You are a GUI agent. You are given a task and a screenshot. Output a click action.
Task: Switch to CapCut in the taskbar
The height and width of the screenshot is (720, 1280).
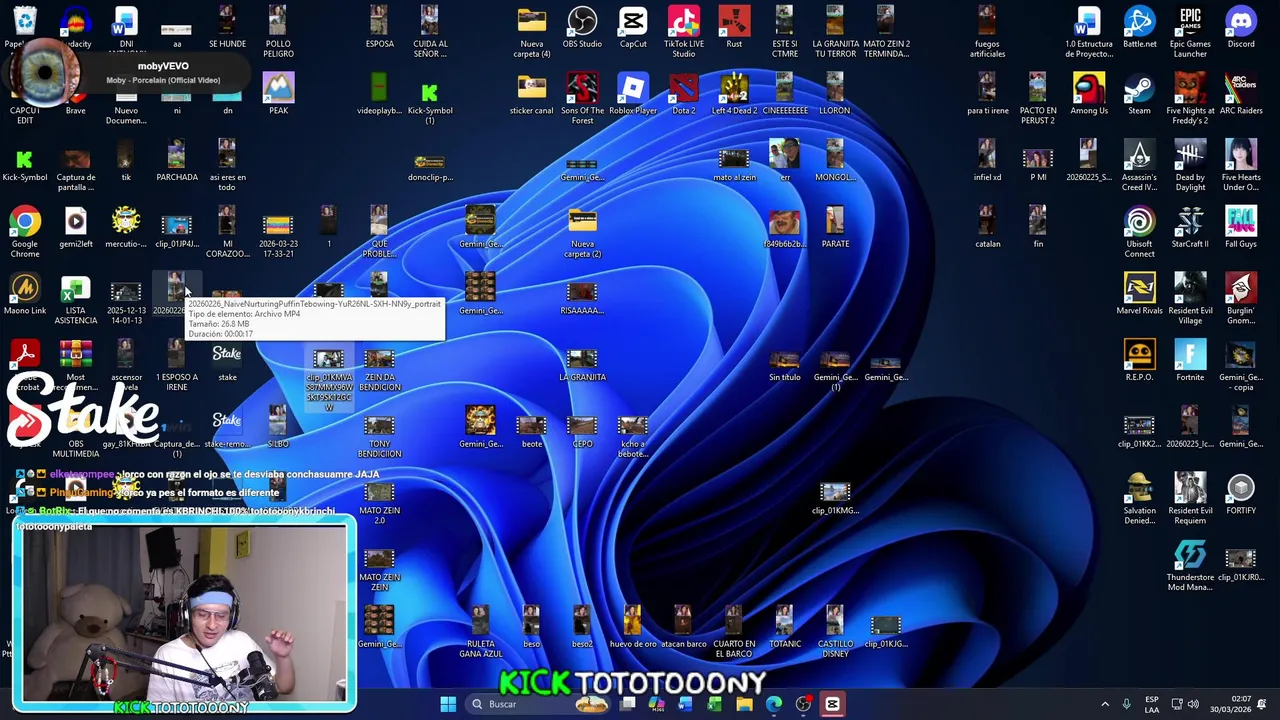coord(832,704)
